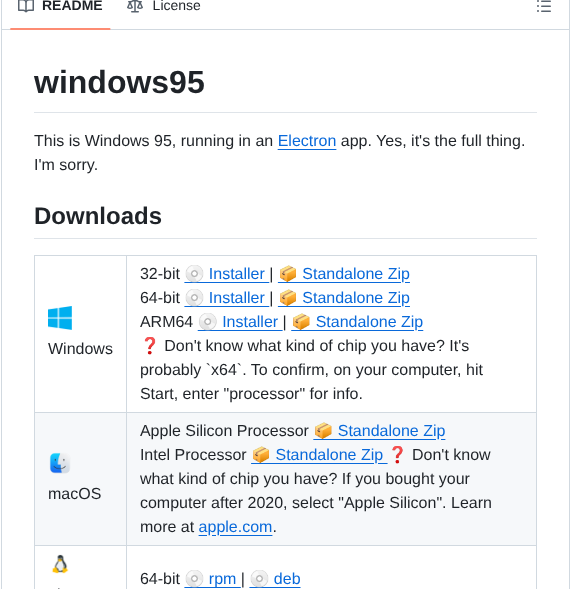Click the red question mark in macOS row
587x589 pixels.
(397, 455)
